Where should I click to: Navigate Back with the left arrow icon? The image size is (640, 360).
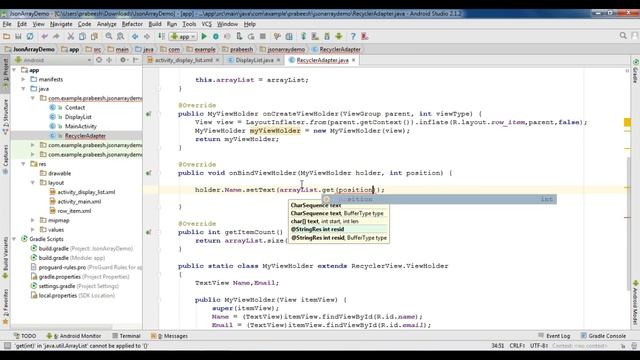135,36
